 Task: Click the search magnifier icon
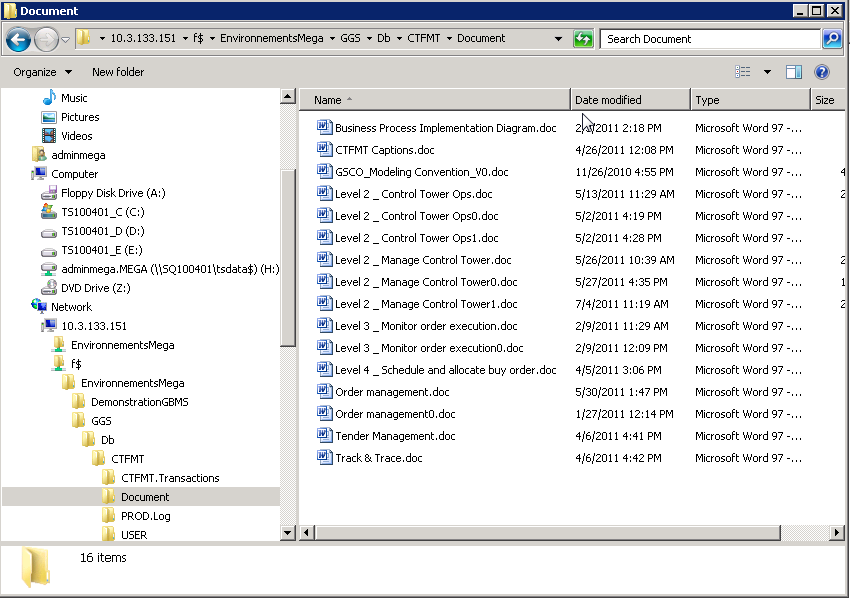(x=831, y=39)
